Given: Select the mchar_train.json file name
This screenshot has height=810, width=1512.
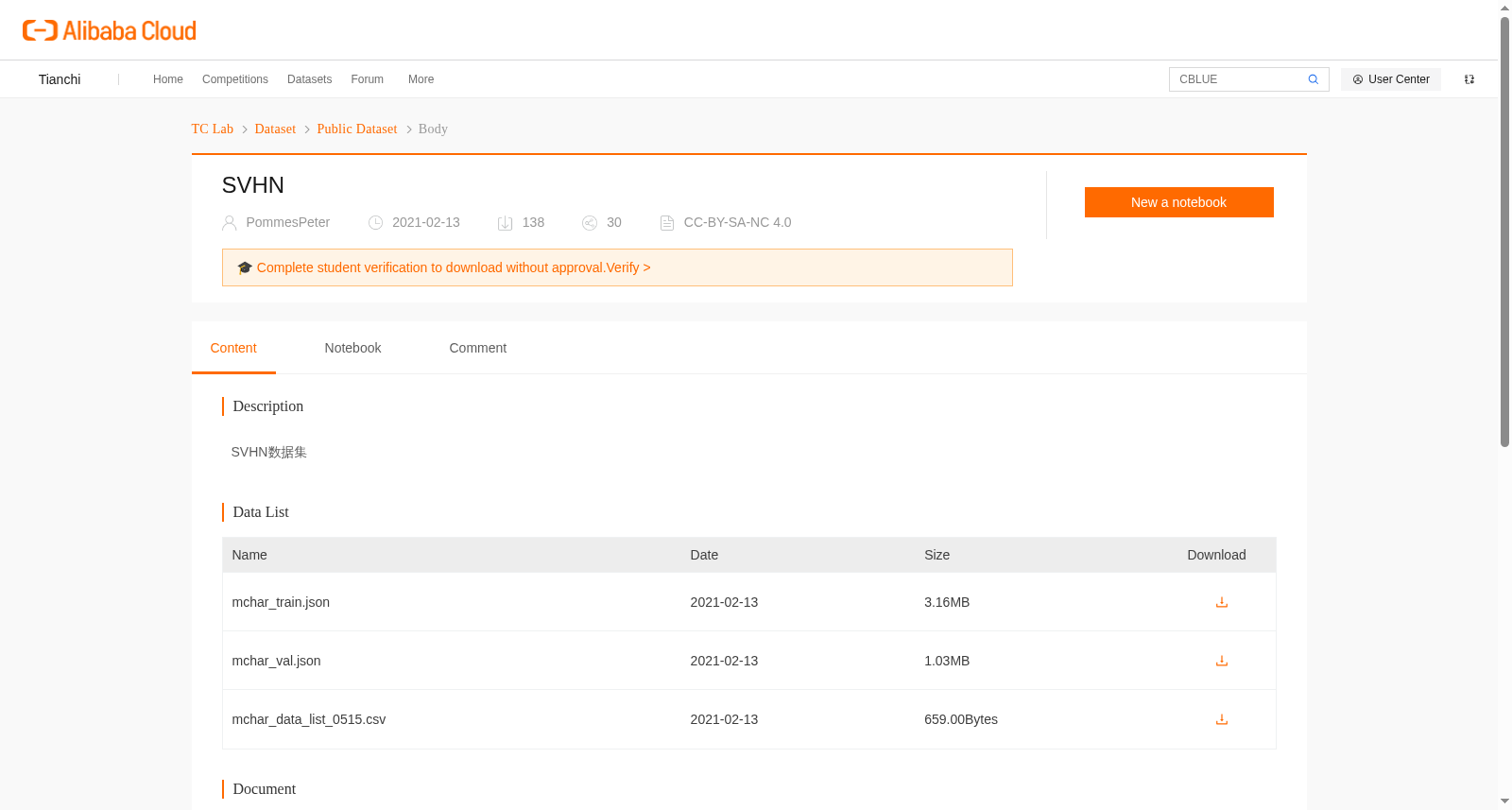Looking at the screenshot, I should point(281,602).
